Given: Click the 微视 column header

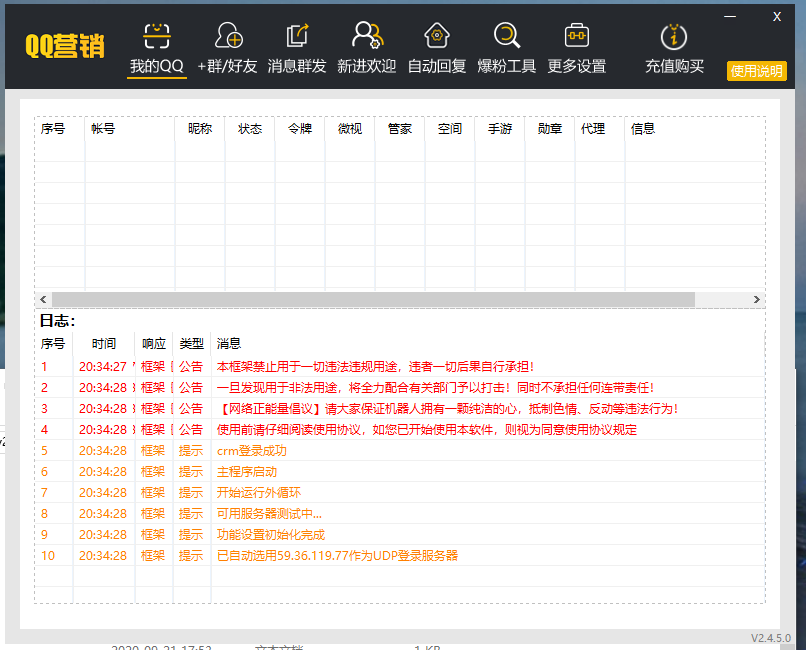Looking at the screenshot, I should click(350, 128).
